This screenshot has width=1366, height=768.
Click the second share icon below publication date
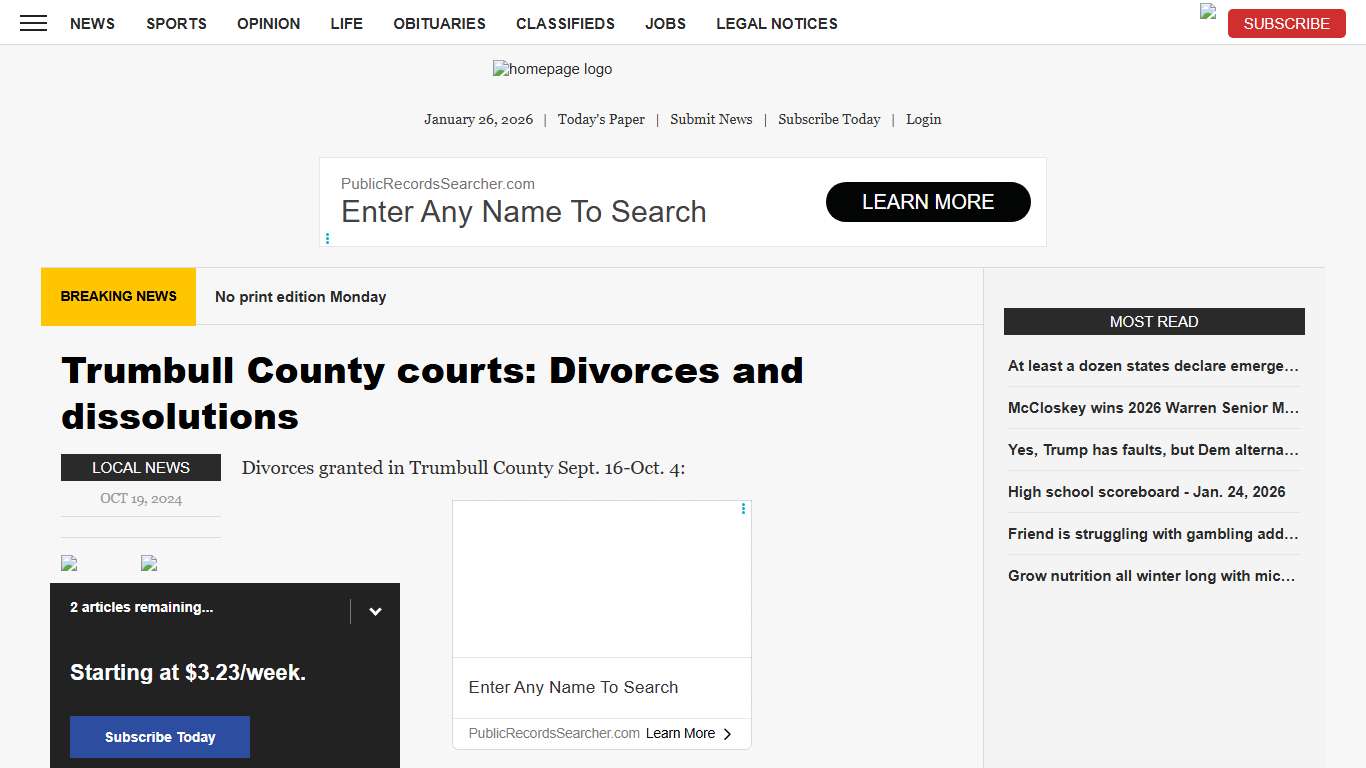click(148, 562)
